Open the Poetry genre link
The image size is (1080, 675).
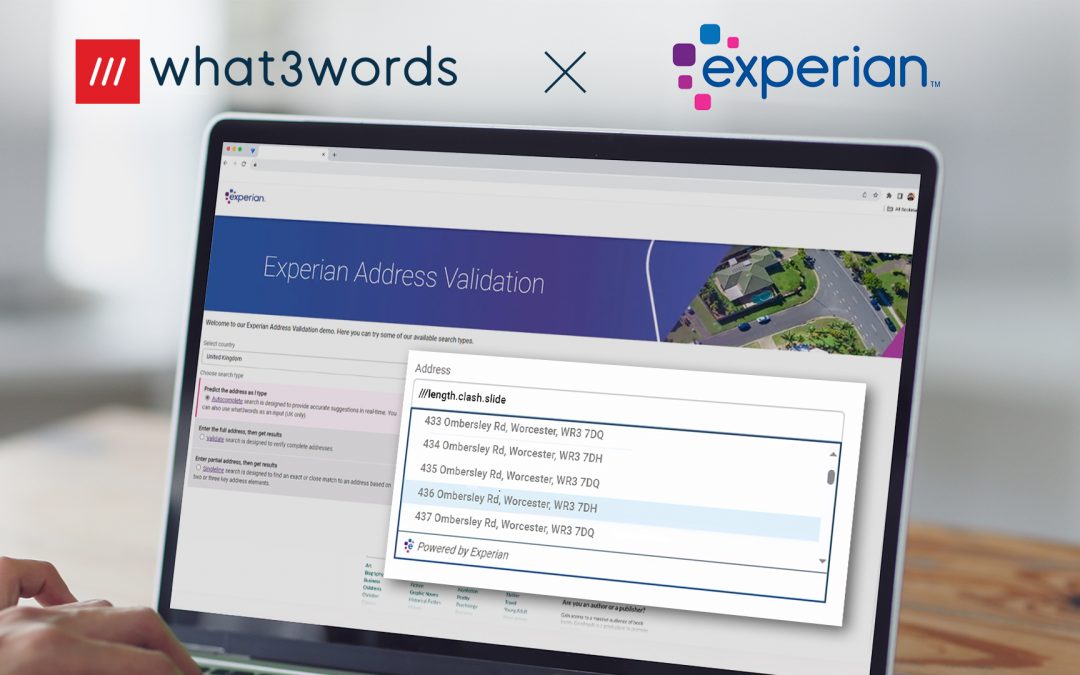463,598
